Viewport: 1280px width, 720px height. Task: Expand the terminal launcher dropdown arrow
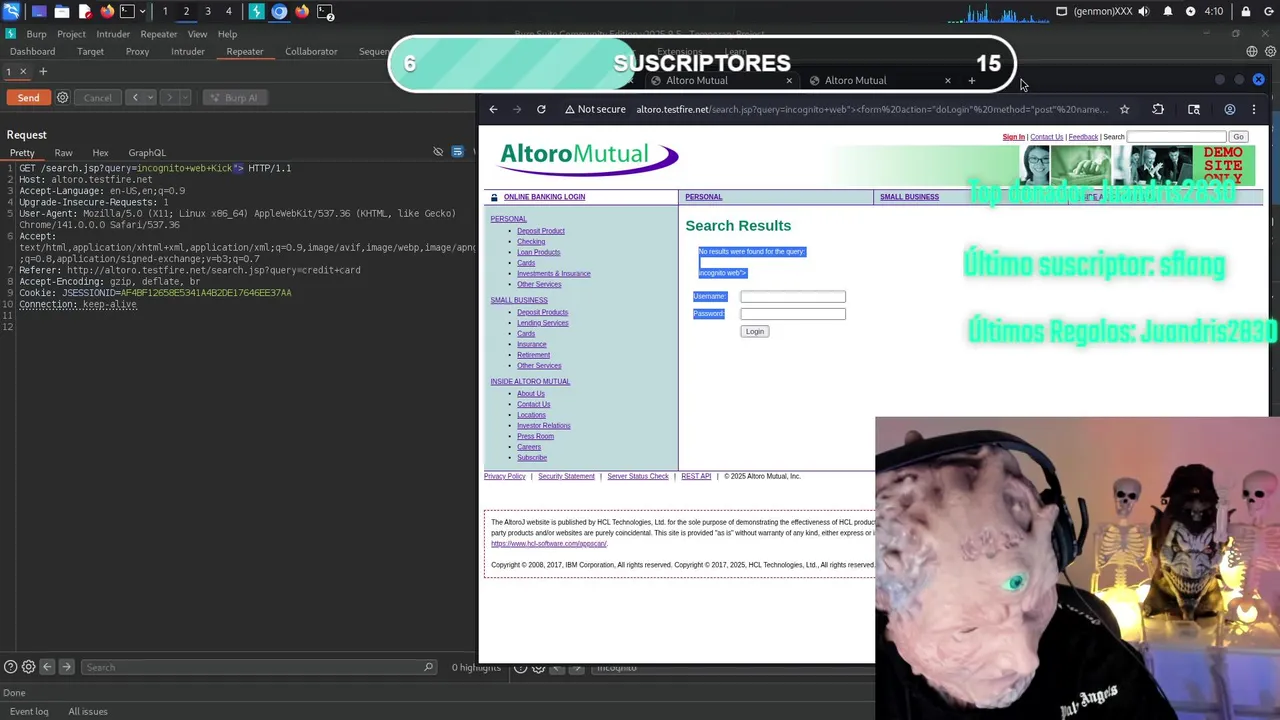(144, 12)
